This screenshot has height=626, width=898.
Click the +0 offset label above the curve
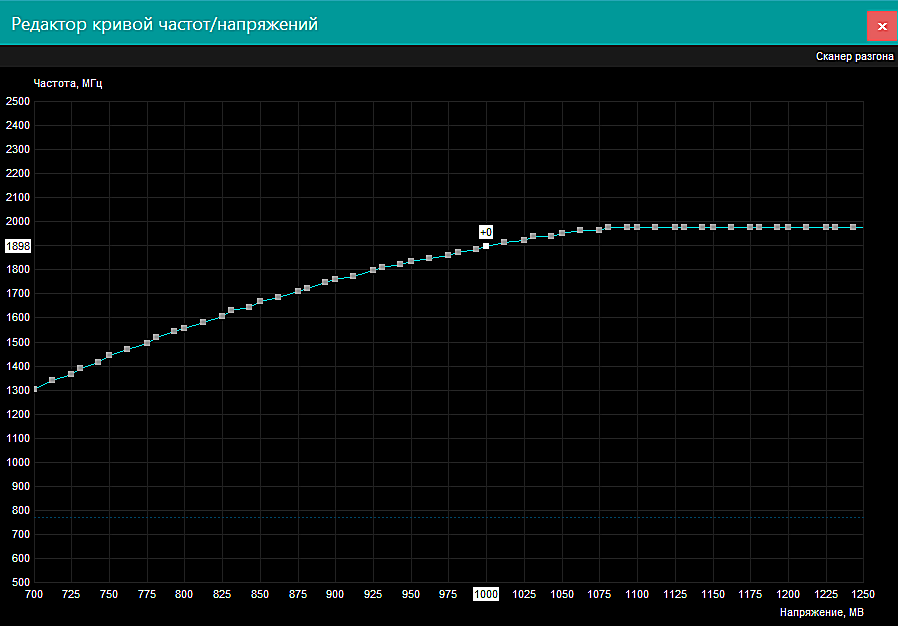coord(486,232)
